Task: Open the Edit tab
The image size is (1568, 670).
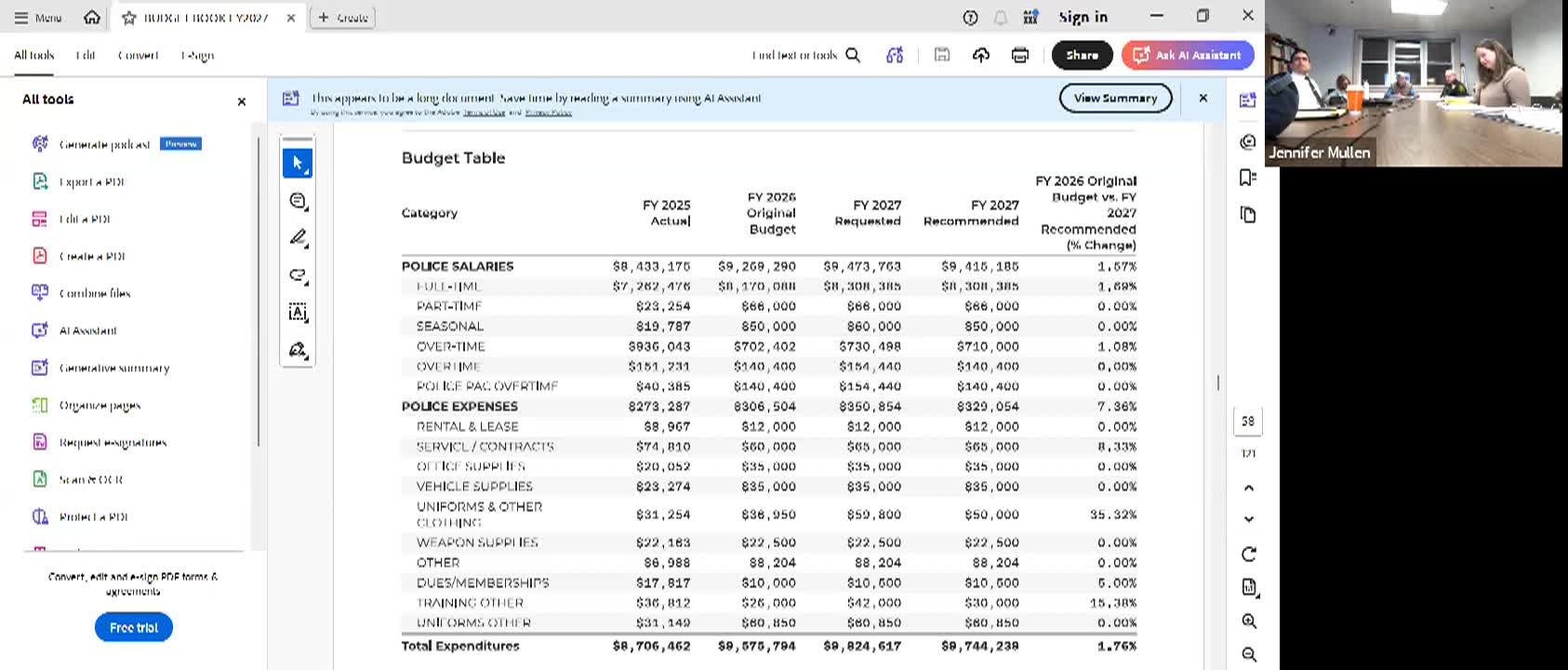Action: 86,55
